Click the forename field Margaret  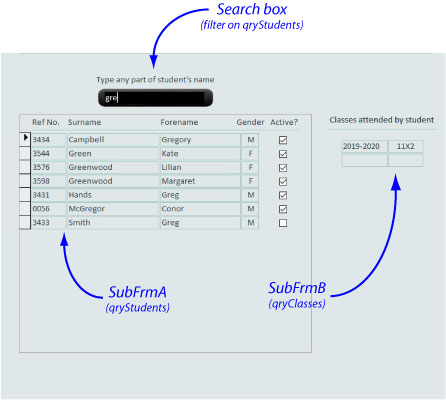click(x=200, y=181)
